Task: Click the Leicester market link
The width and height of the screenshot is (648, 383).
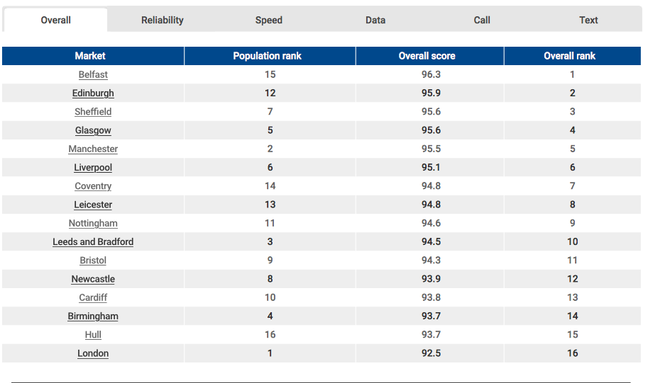Action: [x=93, y=205]
